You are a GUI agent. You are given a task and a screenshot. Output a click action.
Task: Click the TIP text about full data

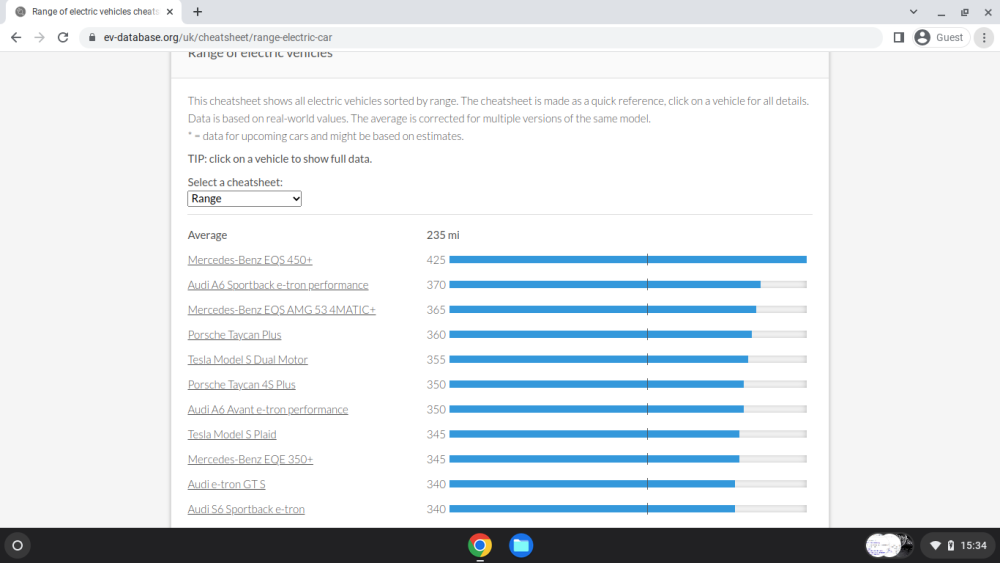tap(279, 159)
